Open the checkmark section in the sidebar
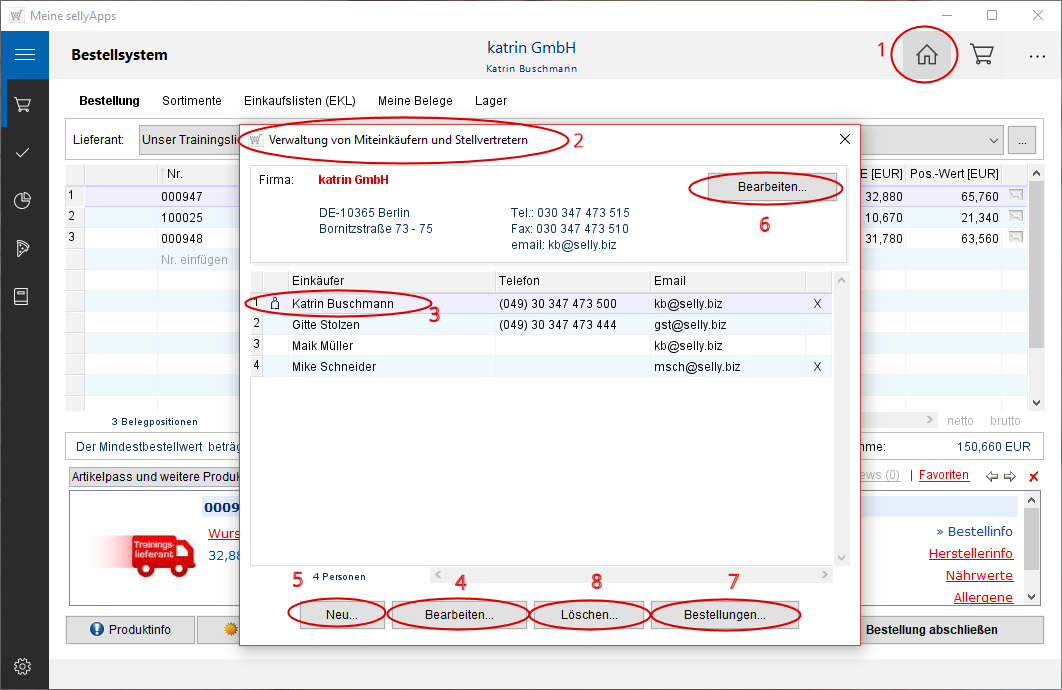1062x690 pixels. (x=24, y=152)
